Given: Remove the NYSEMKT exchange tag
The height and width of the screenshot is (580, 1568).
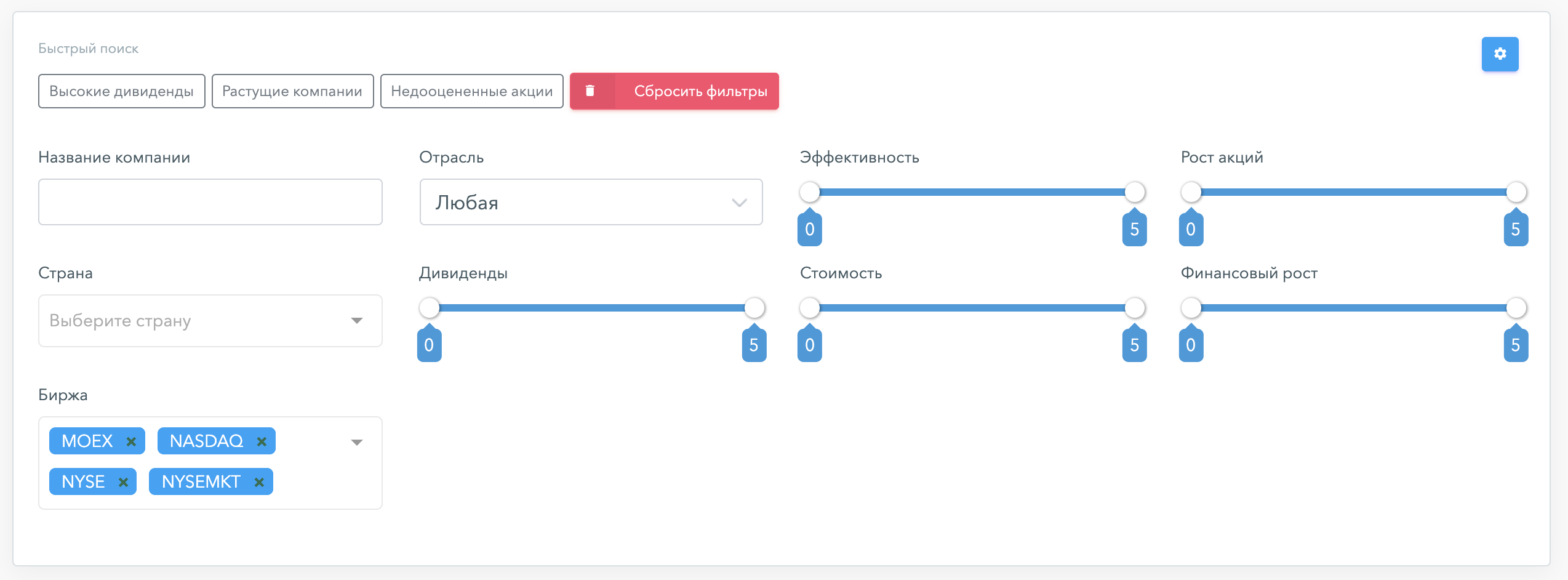Looking at the screenshot, I should click(x=259, y=482).
